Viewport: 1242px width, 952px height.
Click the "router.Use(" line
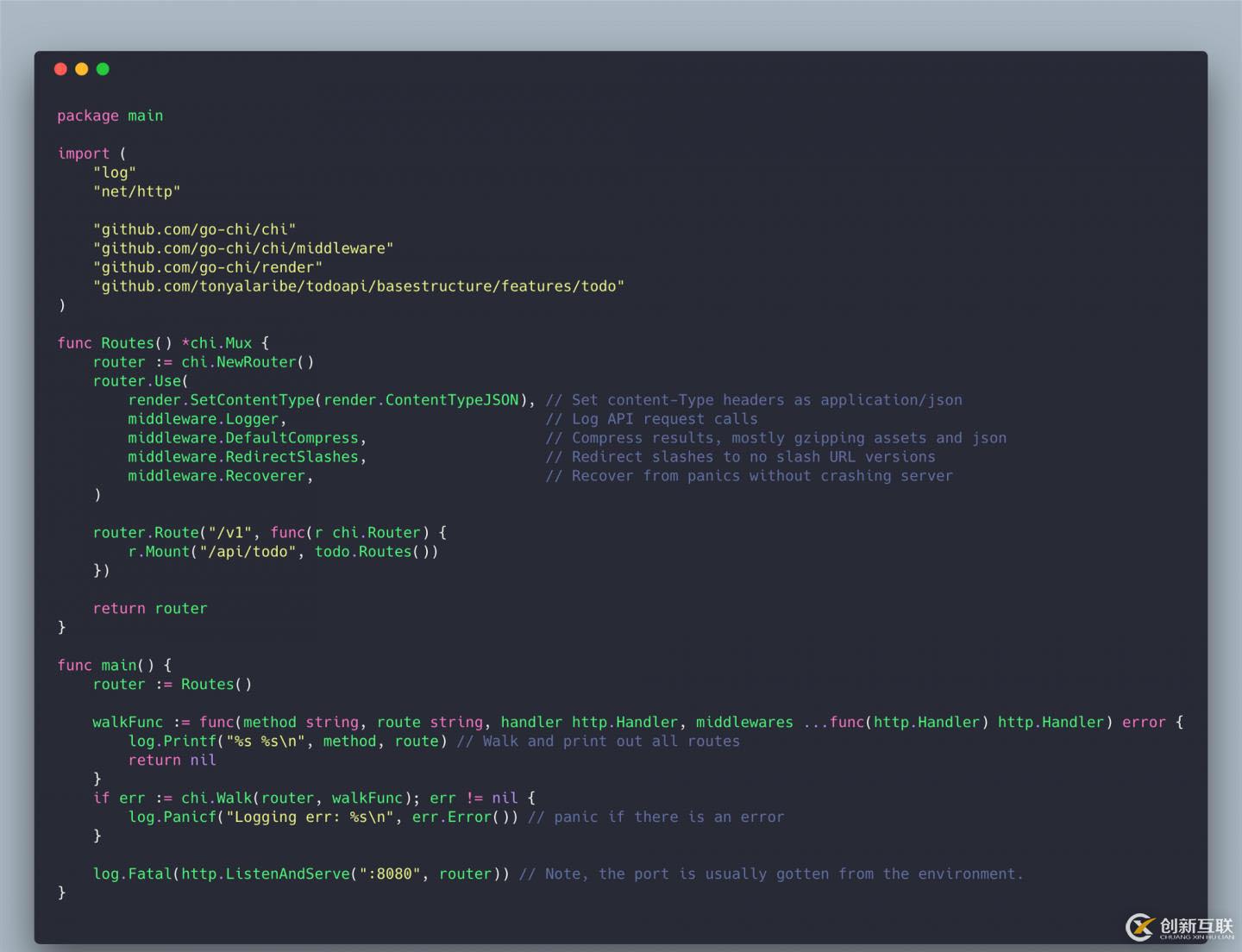[141, 381]
